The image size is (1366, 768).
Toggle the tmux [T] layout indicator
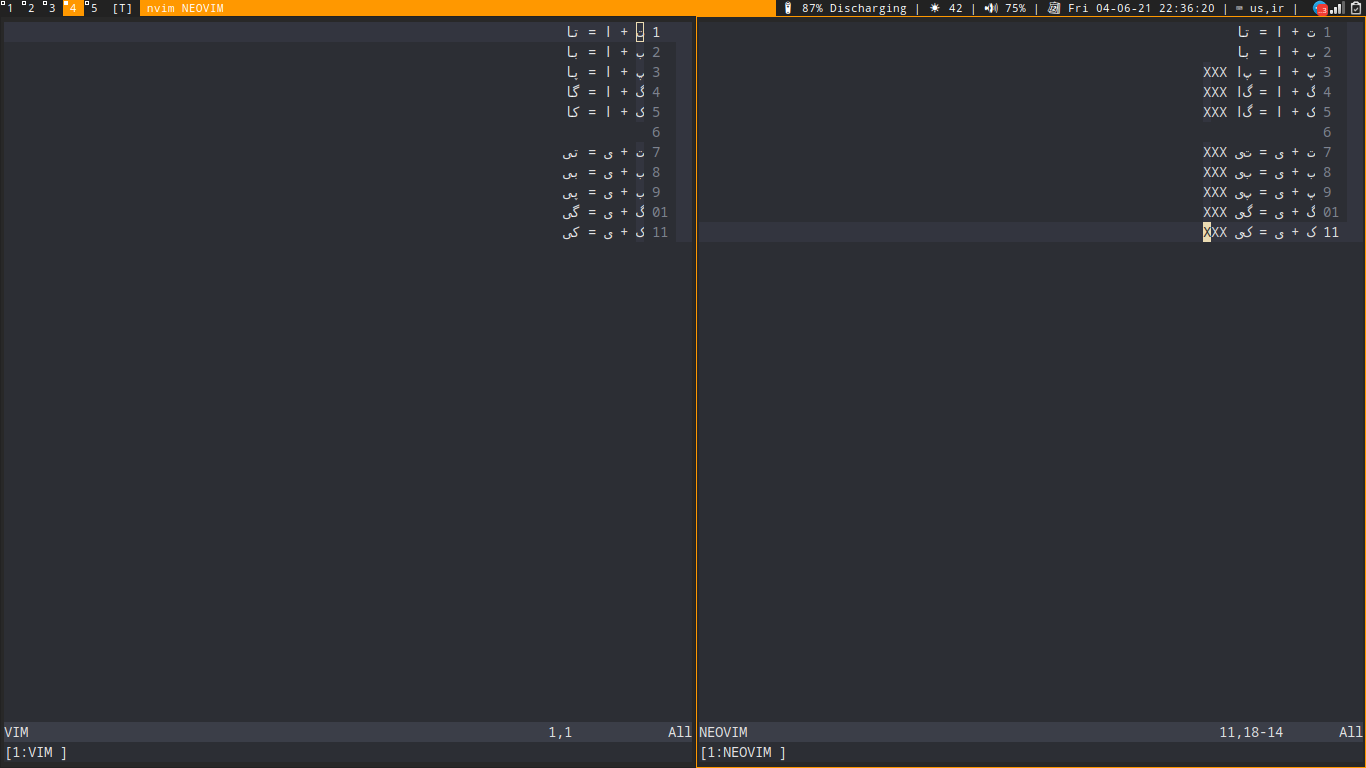click(x=121, y=8)
